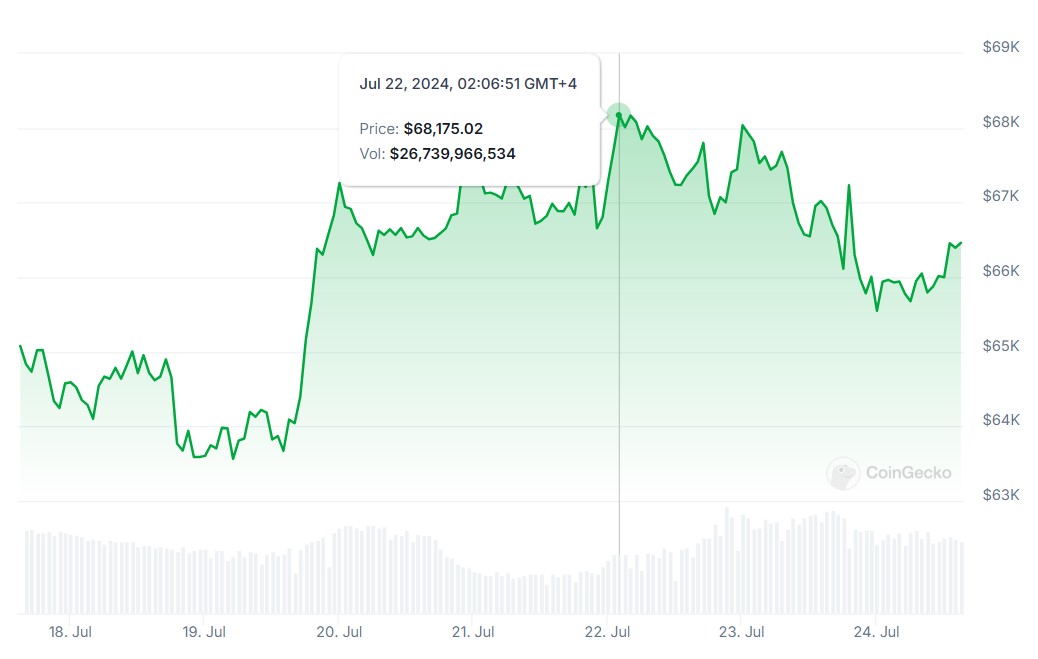Screen dimensions: 1038x659
Task: Click the CoinGecko gecko logo watermark
Action: click(x=843, y=473)
